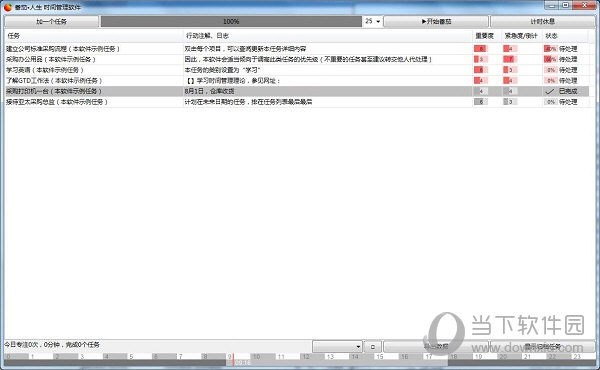
Task: Click 待处理 status of 学习英语 row
Action: point(568,70)
